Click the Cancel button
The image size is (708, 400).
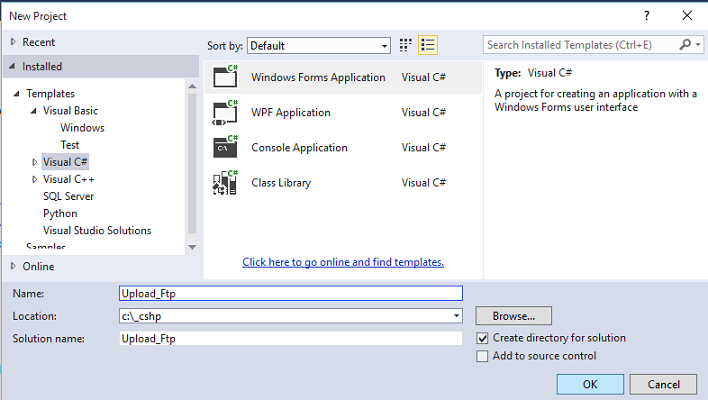(663, 384)
